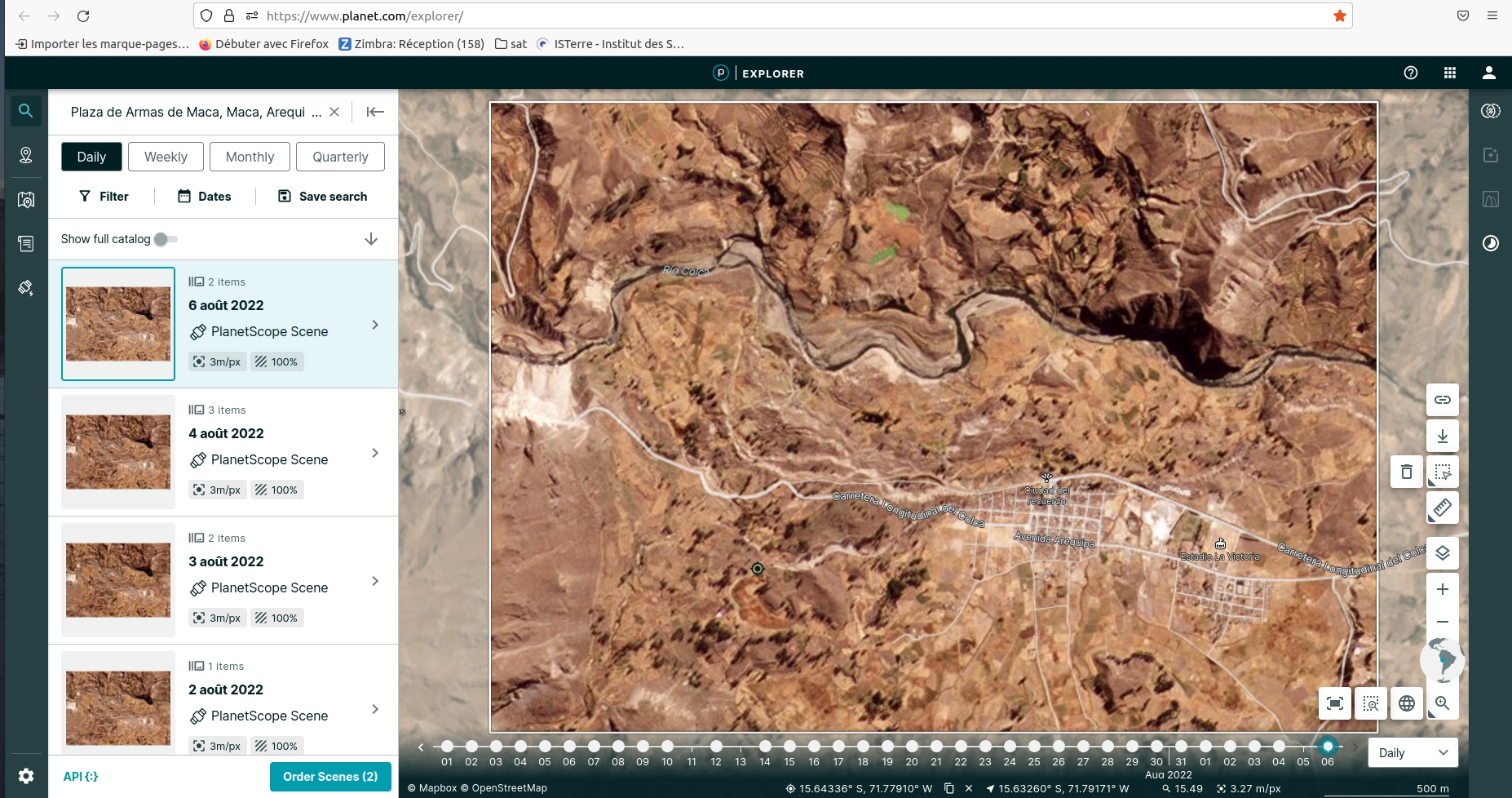1512x798 pixels.
Task: Select timeline marker for day 15
Action: point(789,746)
